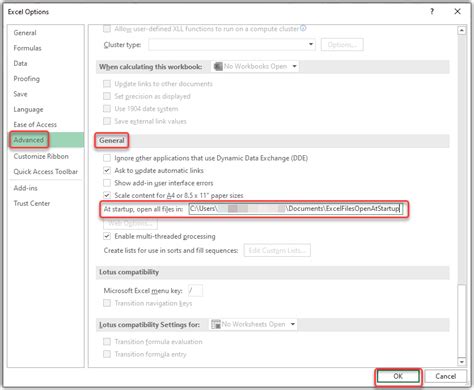This screenshot has width=474, height=390.
Task: Toggle Set precision as displayed
Action: (x=107, y=96)
